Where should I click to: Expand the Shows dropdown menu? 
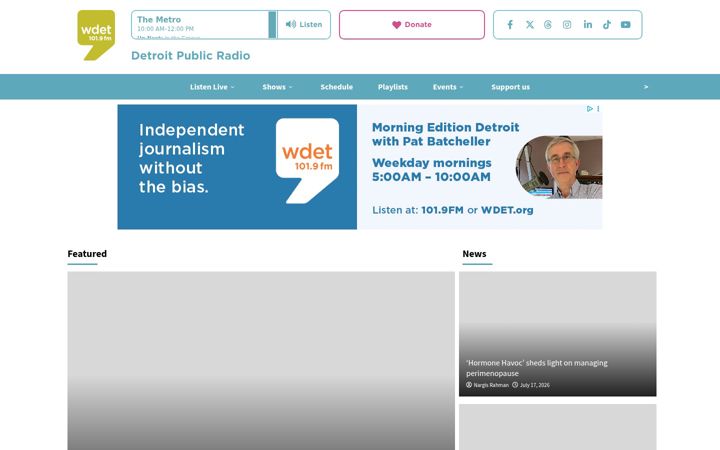[x=277, y=87]
